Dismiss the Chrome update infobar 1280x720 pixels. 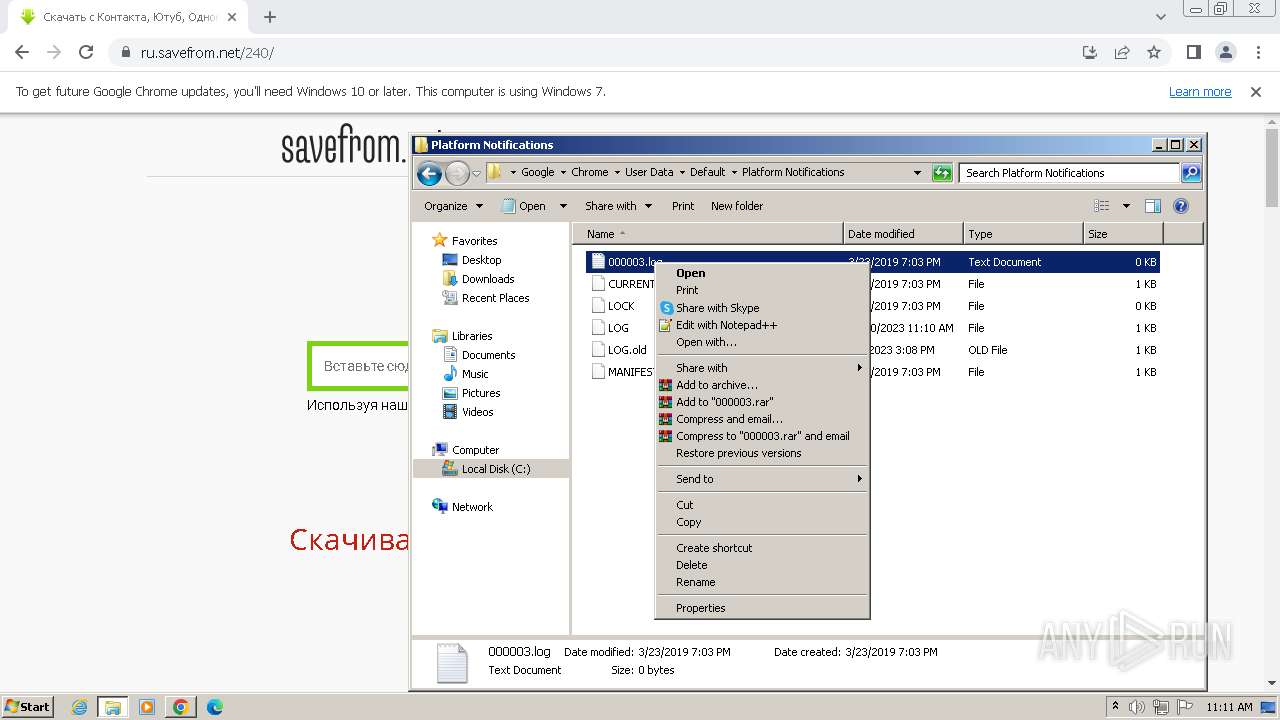point(1256,92)
